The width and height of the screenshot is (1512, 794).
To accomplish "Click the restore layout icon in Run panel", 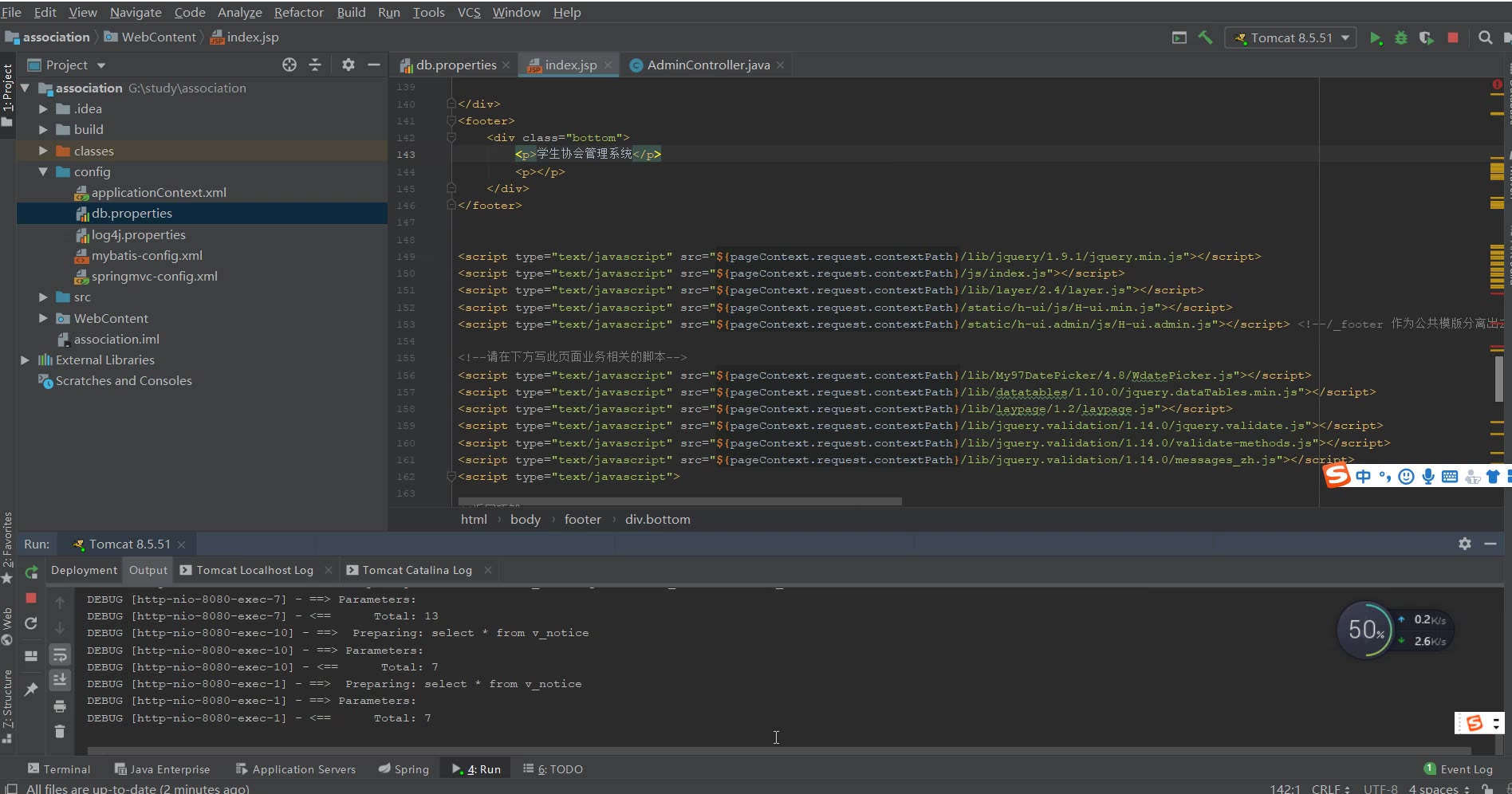I will (31, 656).
